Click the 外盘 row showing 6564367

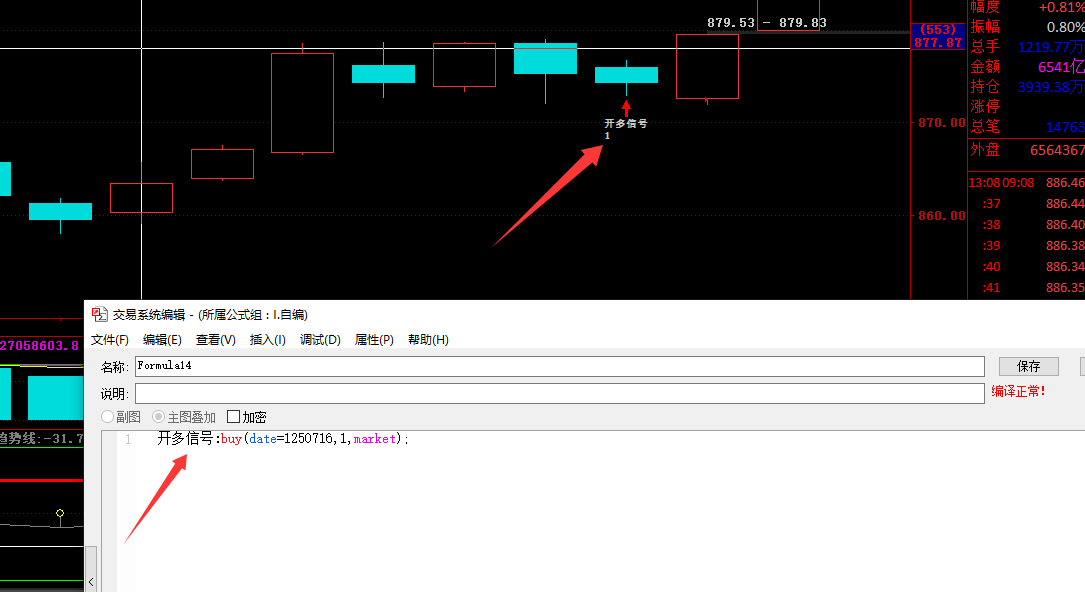click(1027, 150)
